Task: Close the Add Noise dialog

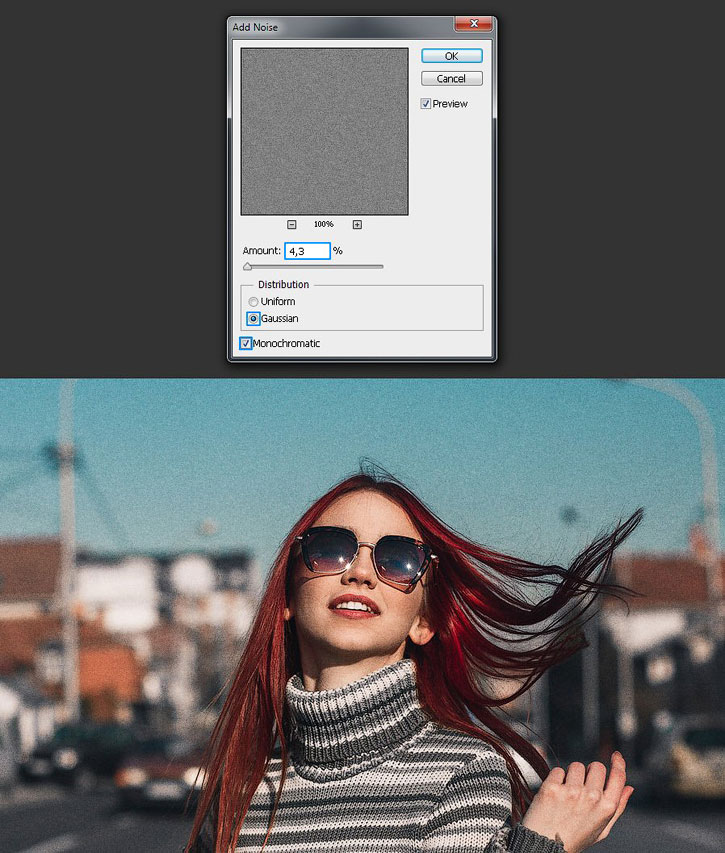Action: 473,23
